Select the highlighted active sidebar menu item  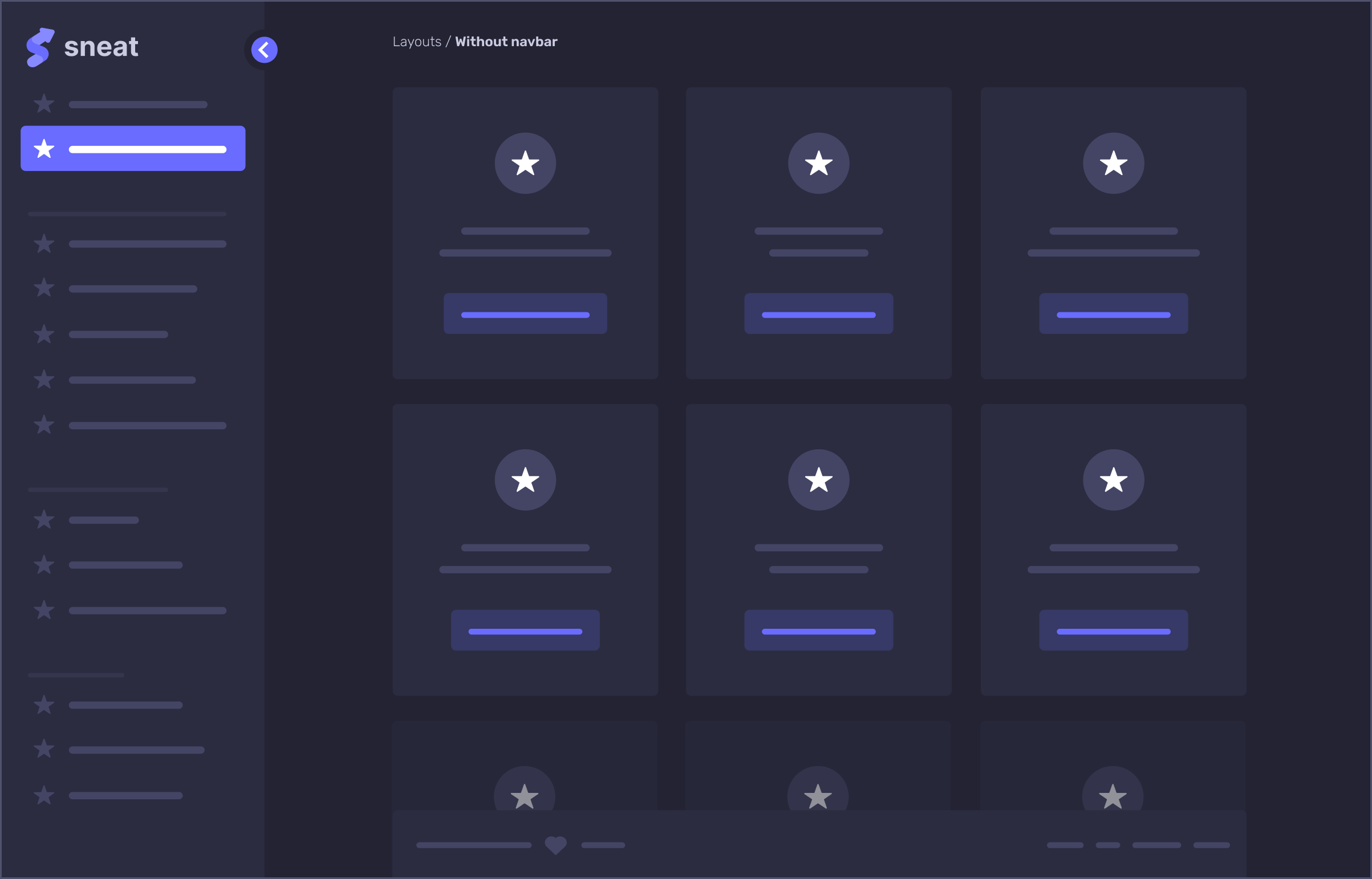(x=133, y=149)
